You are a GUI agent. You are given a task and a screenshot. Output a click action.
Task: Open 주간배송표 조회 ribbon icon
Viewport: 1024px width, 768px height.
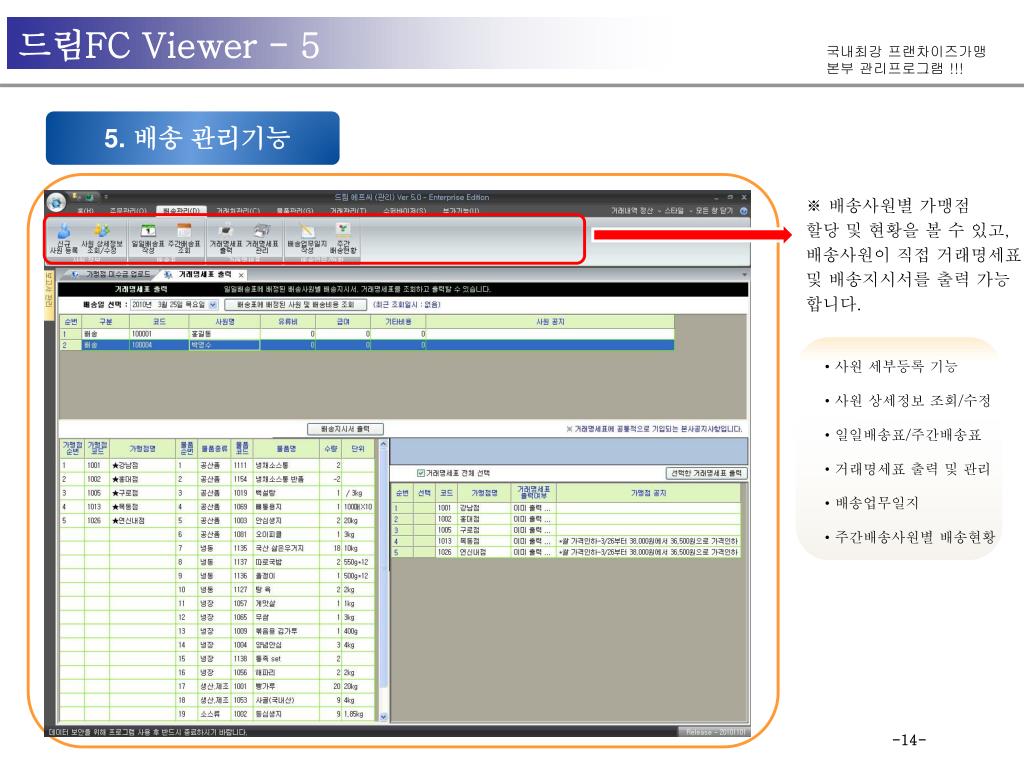coord(184,238)
